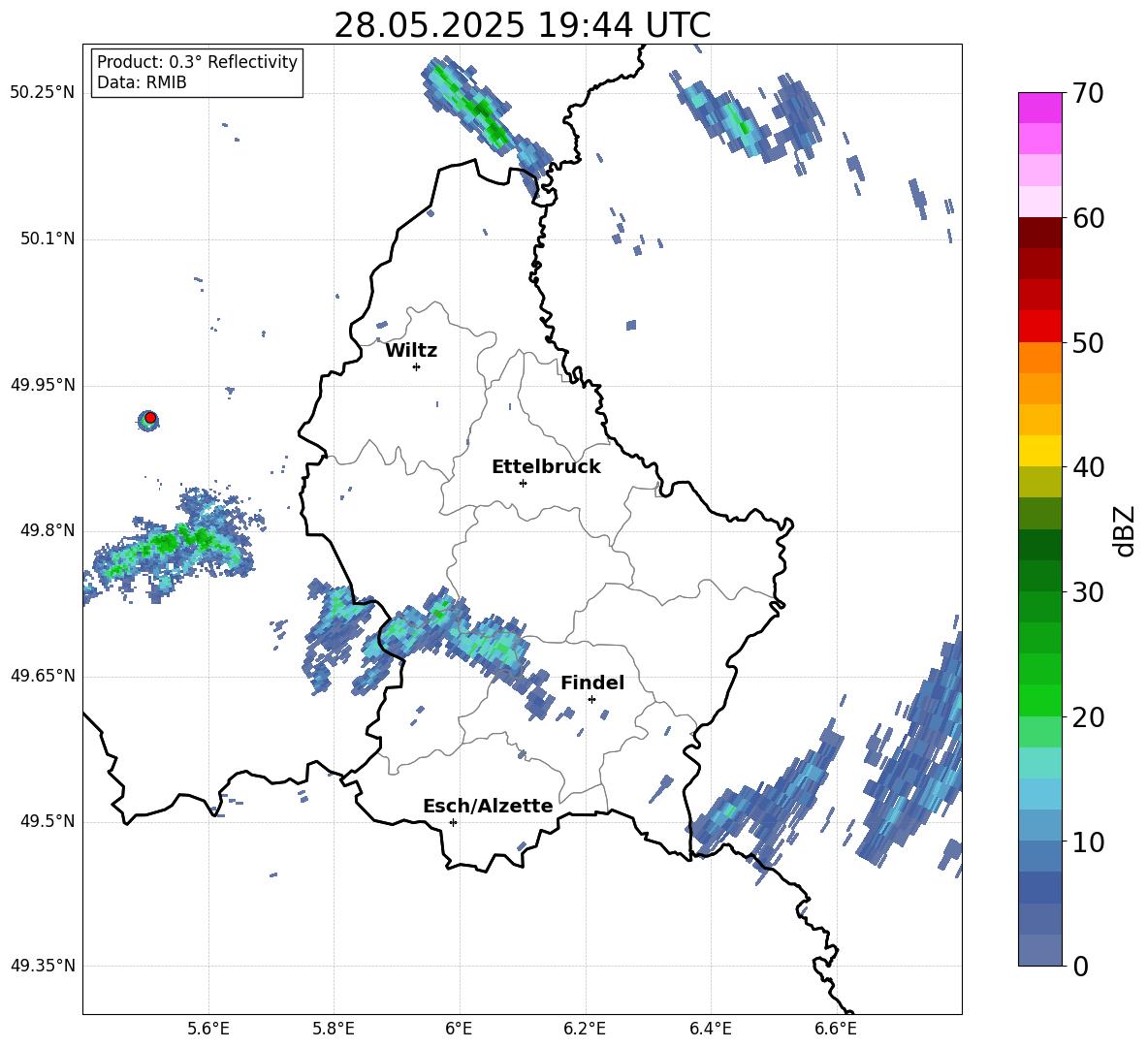Click the yellow 40 dBZ colorbar band
This screenshot has height=1048, width=1148.
1039,451
